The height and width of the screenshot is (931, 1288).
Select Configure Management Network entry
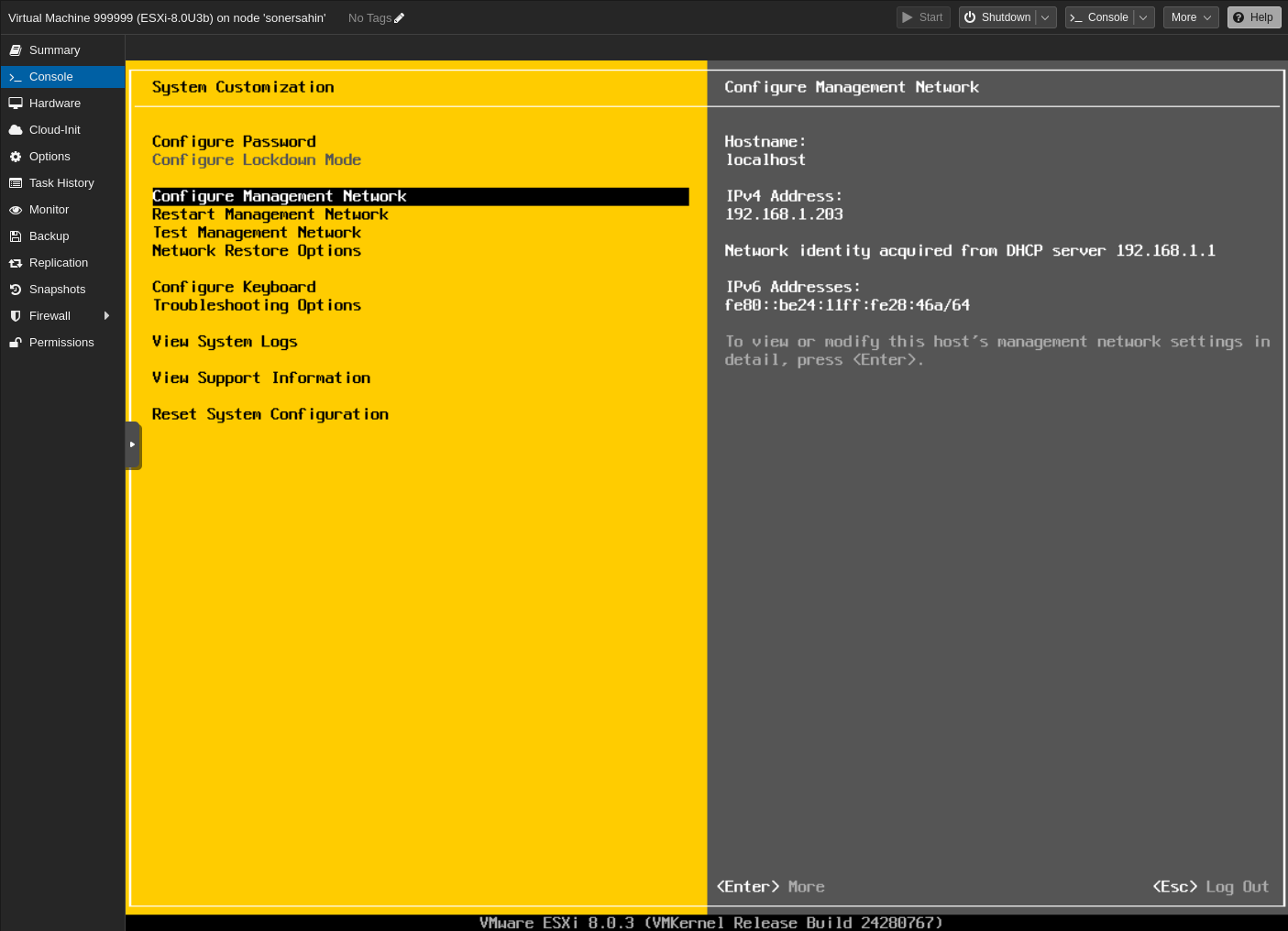click(x=280, y=196)
